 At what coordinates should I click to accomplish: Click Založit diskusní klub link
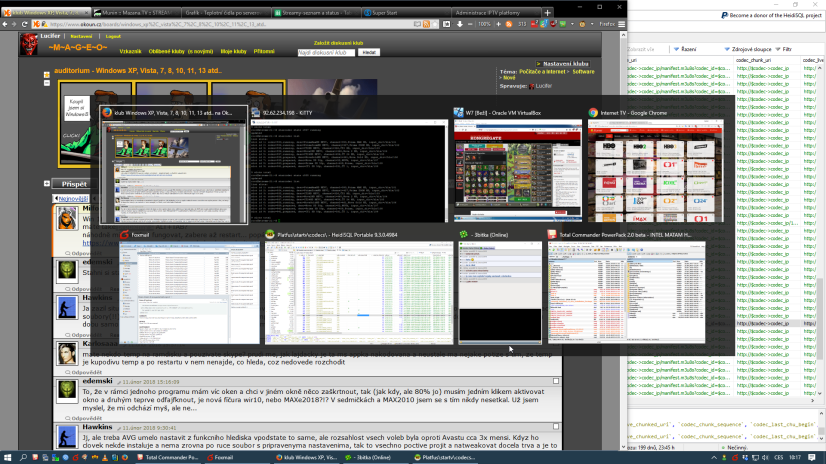[x=338, y=43]
